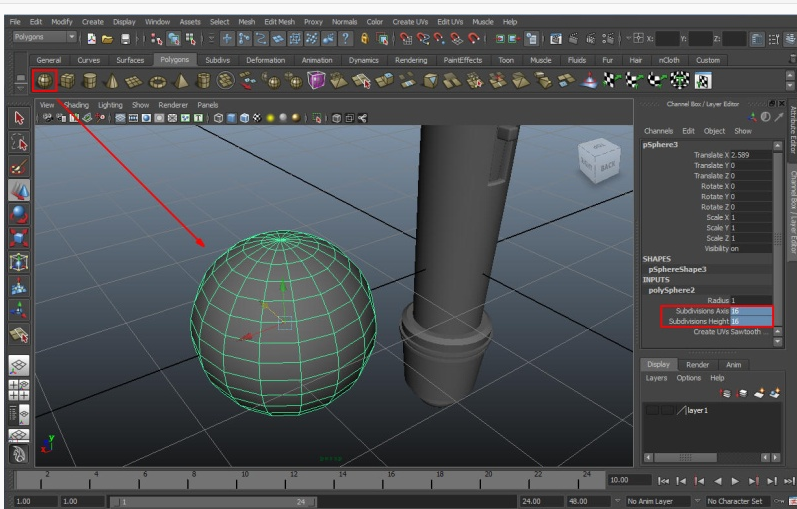Image resolution: width=797 pixels, height=509 pixels.
Task: Create a polygon cylinder from shelf
Action: [89, 81]
